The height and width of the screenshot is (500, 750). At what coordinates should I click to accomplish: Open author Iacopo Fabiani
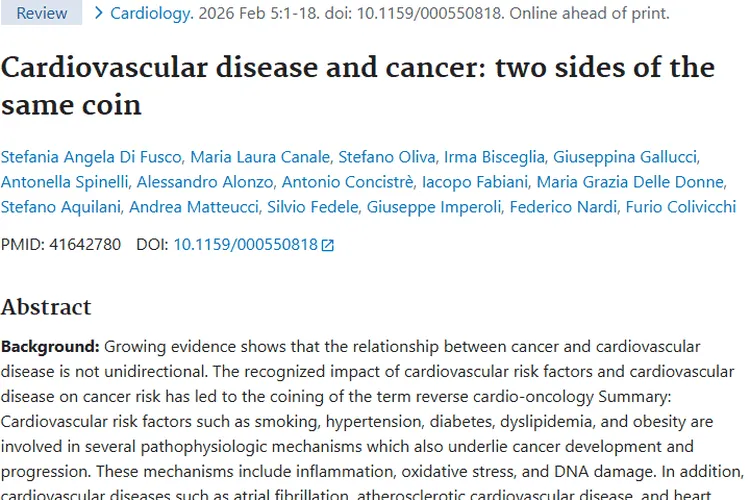coord(475,182)
